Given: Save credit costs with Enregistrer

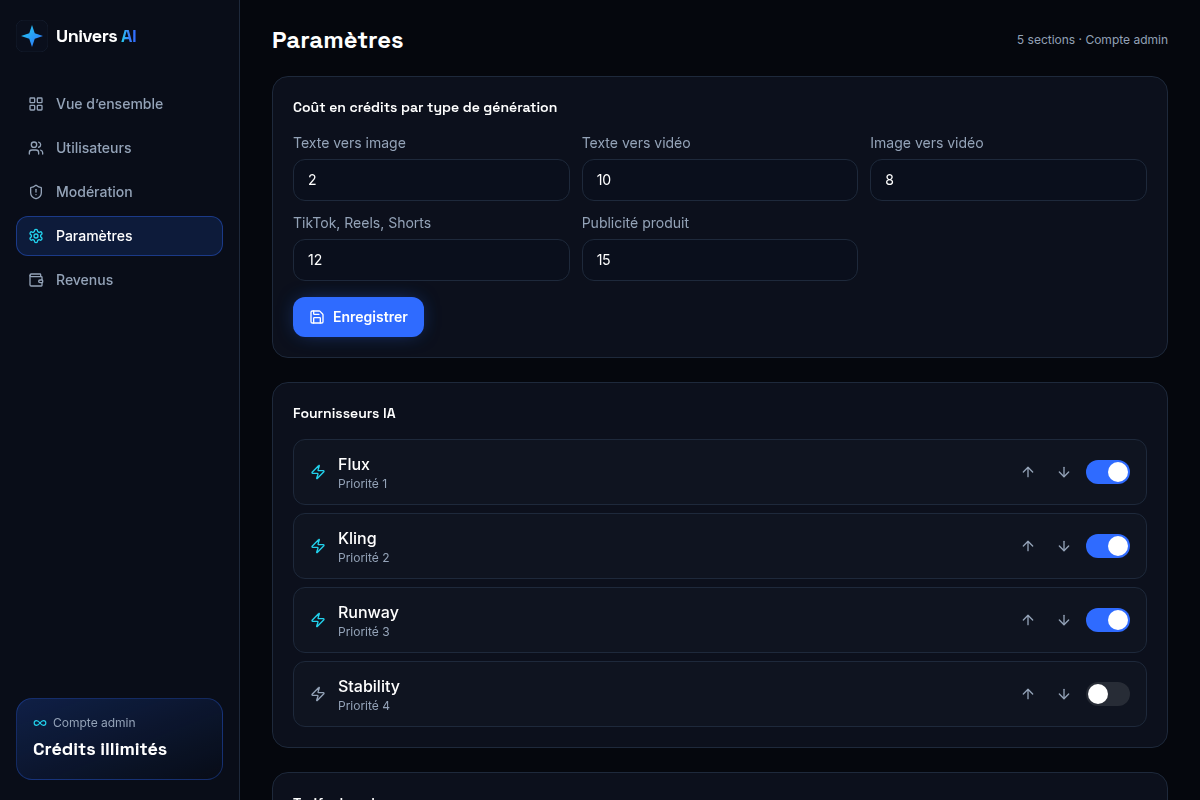Looking at the screenshot, I should (x=358, y=317).
